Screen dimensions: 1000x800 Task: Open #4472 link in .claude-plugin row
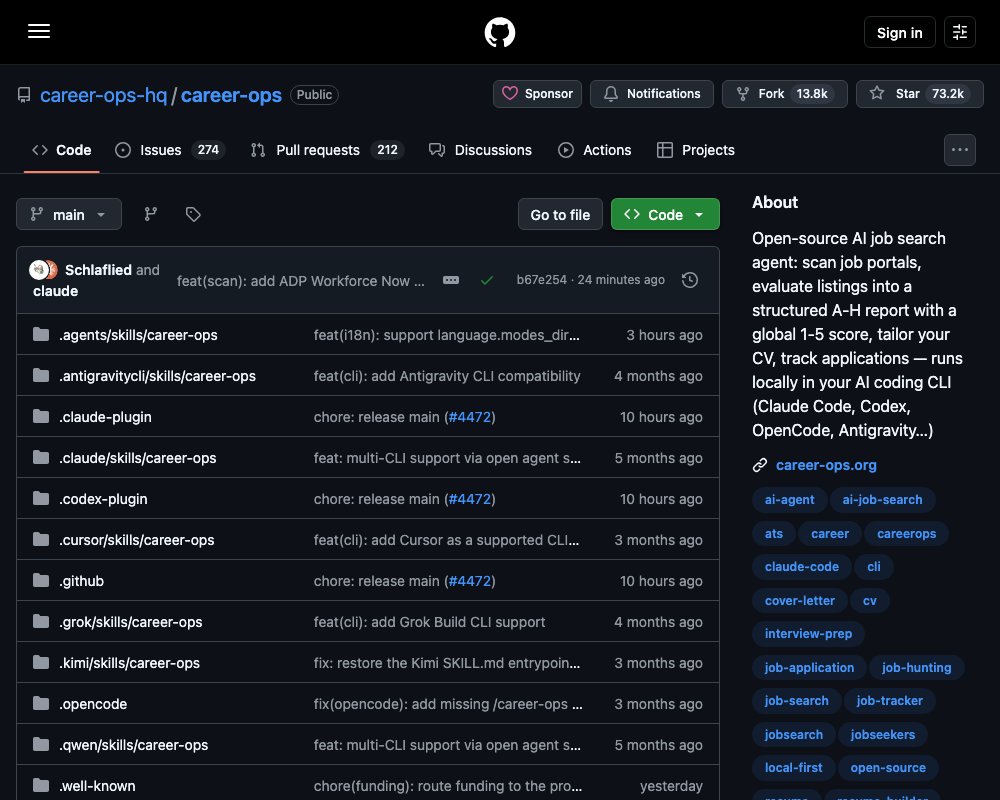[470, 417]
